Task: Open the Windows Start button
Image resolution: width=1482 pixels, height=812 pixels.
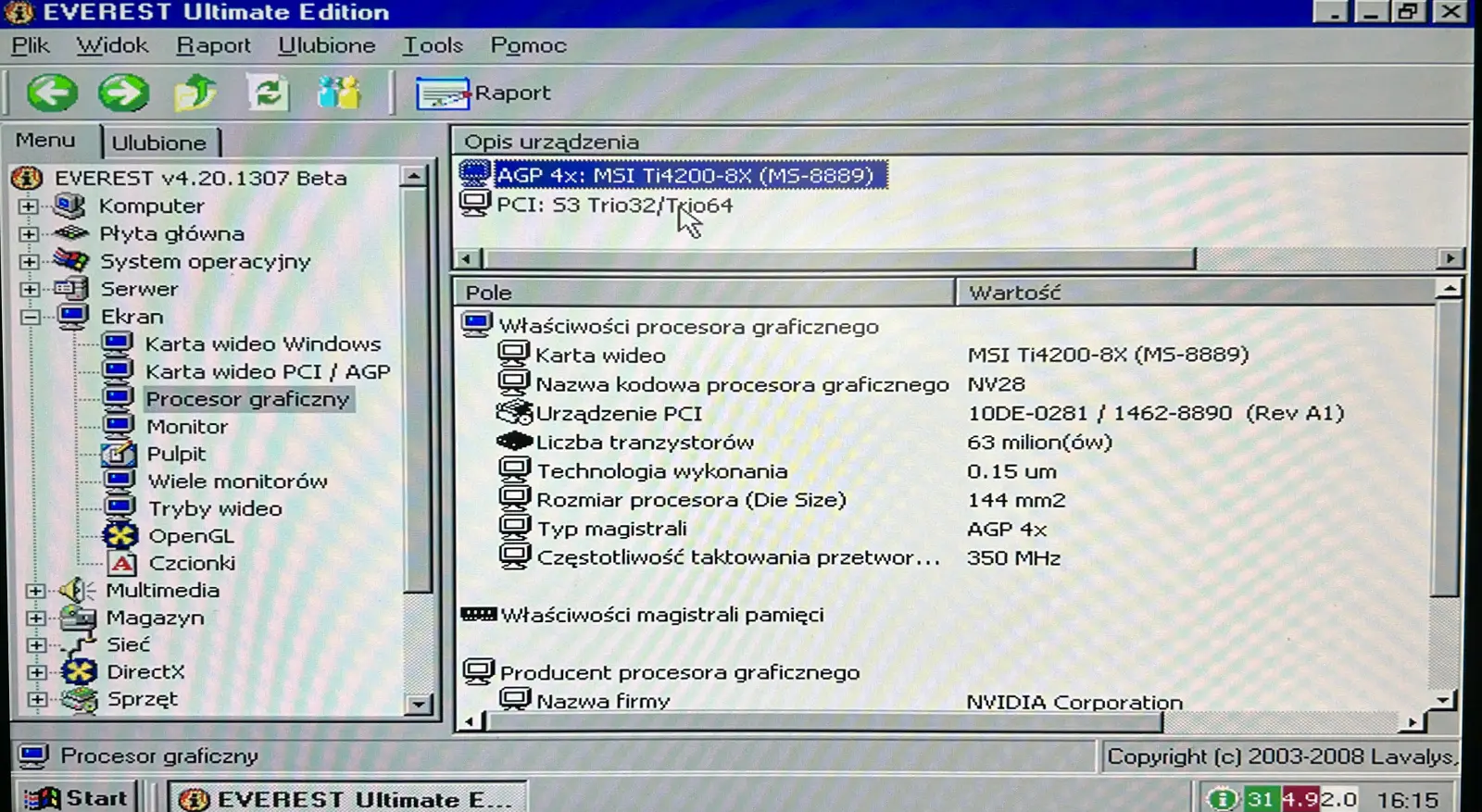Action: [x=77, y=798]
